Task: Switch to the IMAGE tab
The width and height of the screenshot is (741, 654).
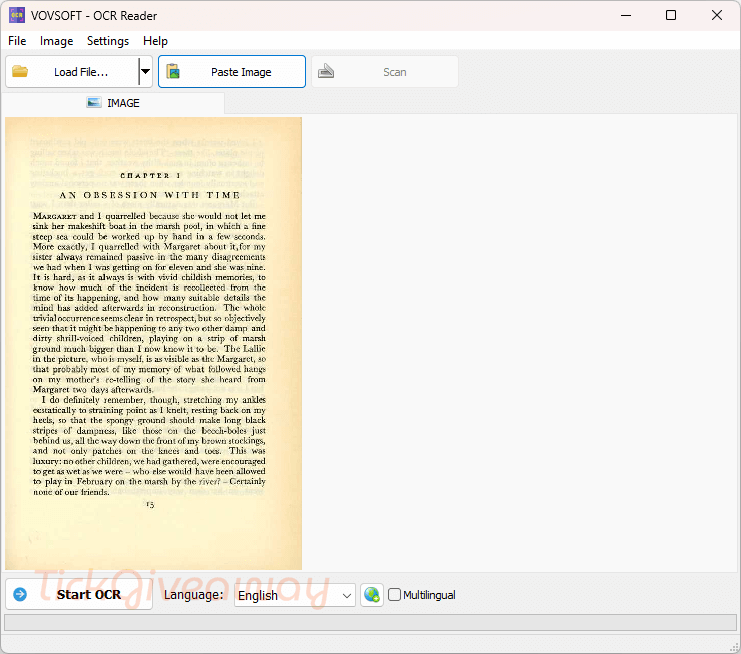Action: [113, 103]
